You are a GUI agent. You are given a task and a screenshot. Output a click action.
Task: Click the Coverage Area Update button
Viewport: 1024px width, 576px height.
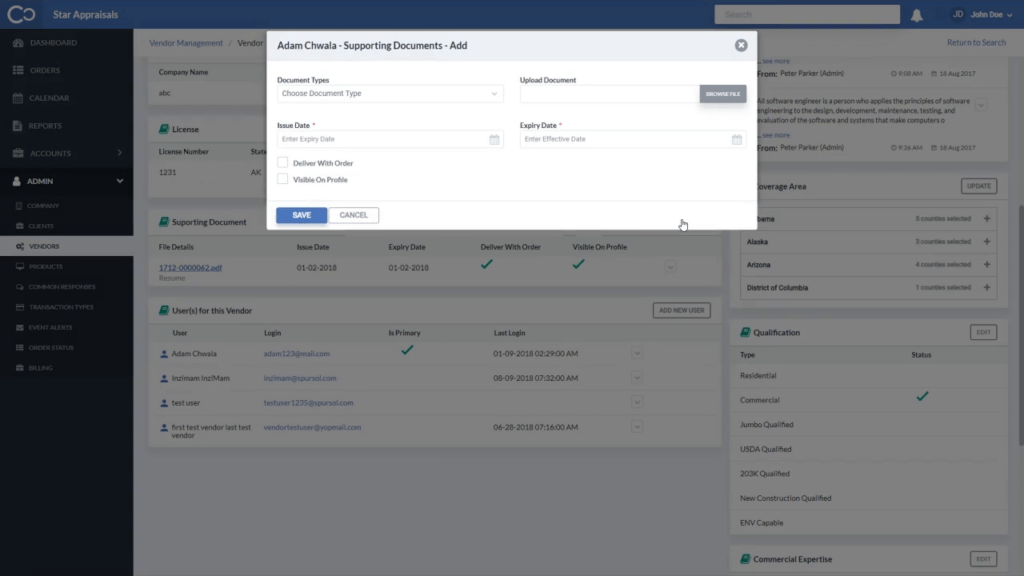point(978,186)
